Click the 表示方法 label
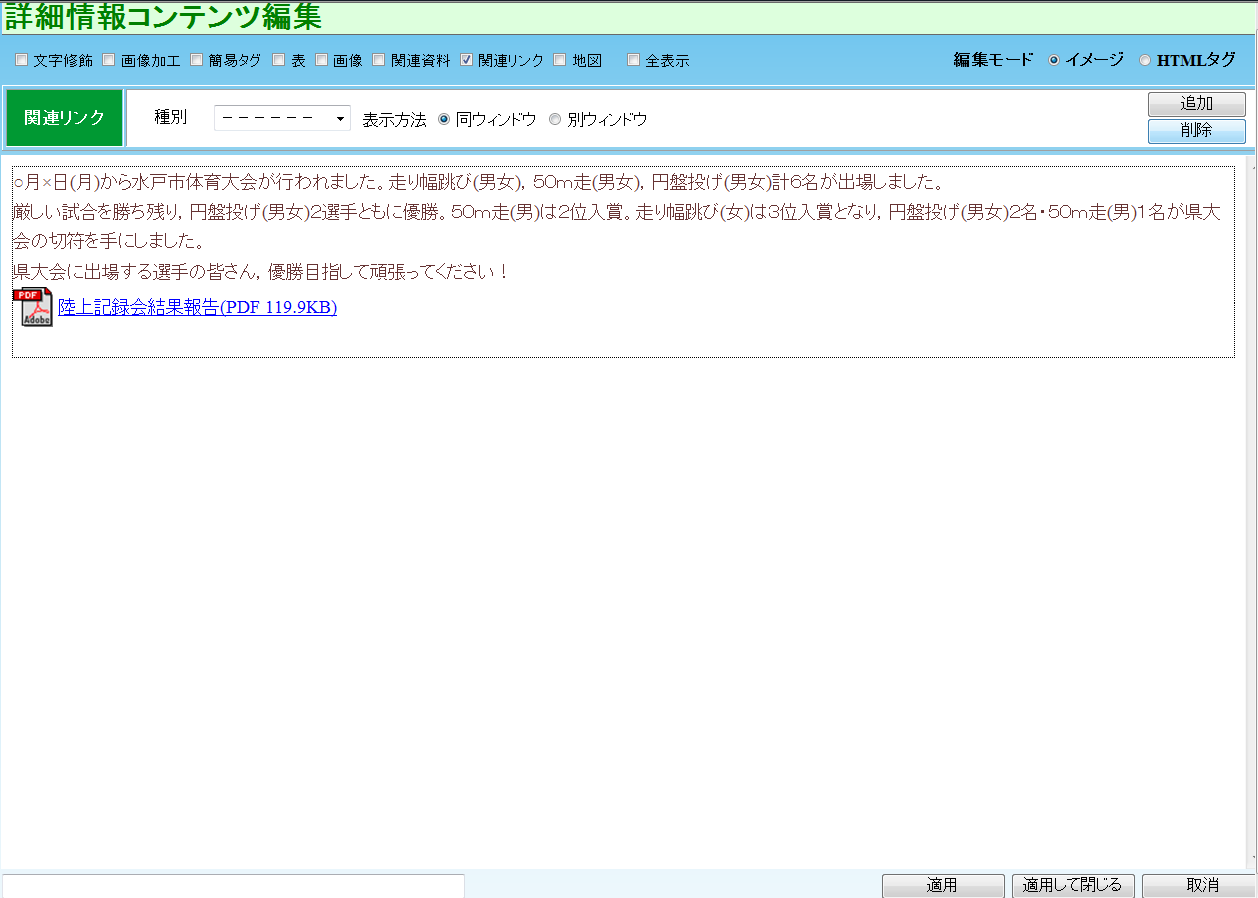Image resolution: width=1258 pixels, height=898 pixels. coord(394,119)
